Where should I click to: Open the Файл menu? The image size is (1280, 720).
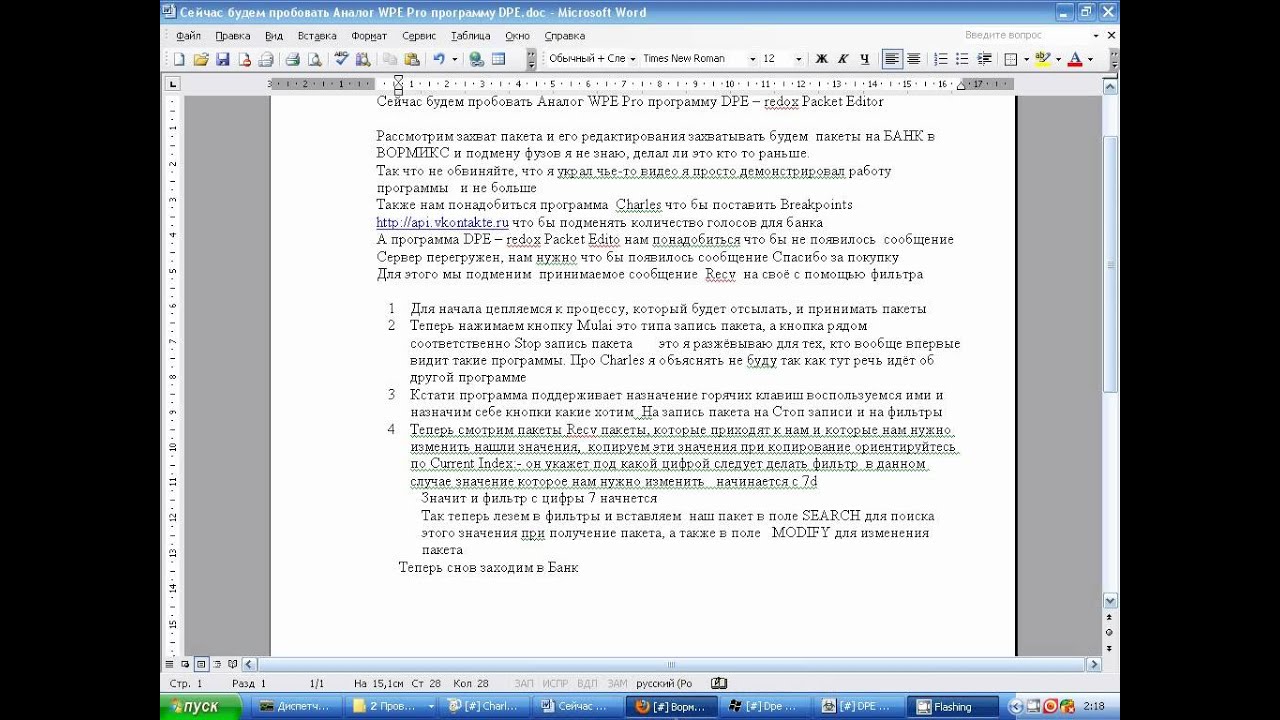pyautogui.click(x=188, y=36)
